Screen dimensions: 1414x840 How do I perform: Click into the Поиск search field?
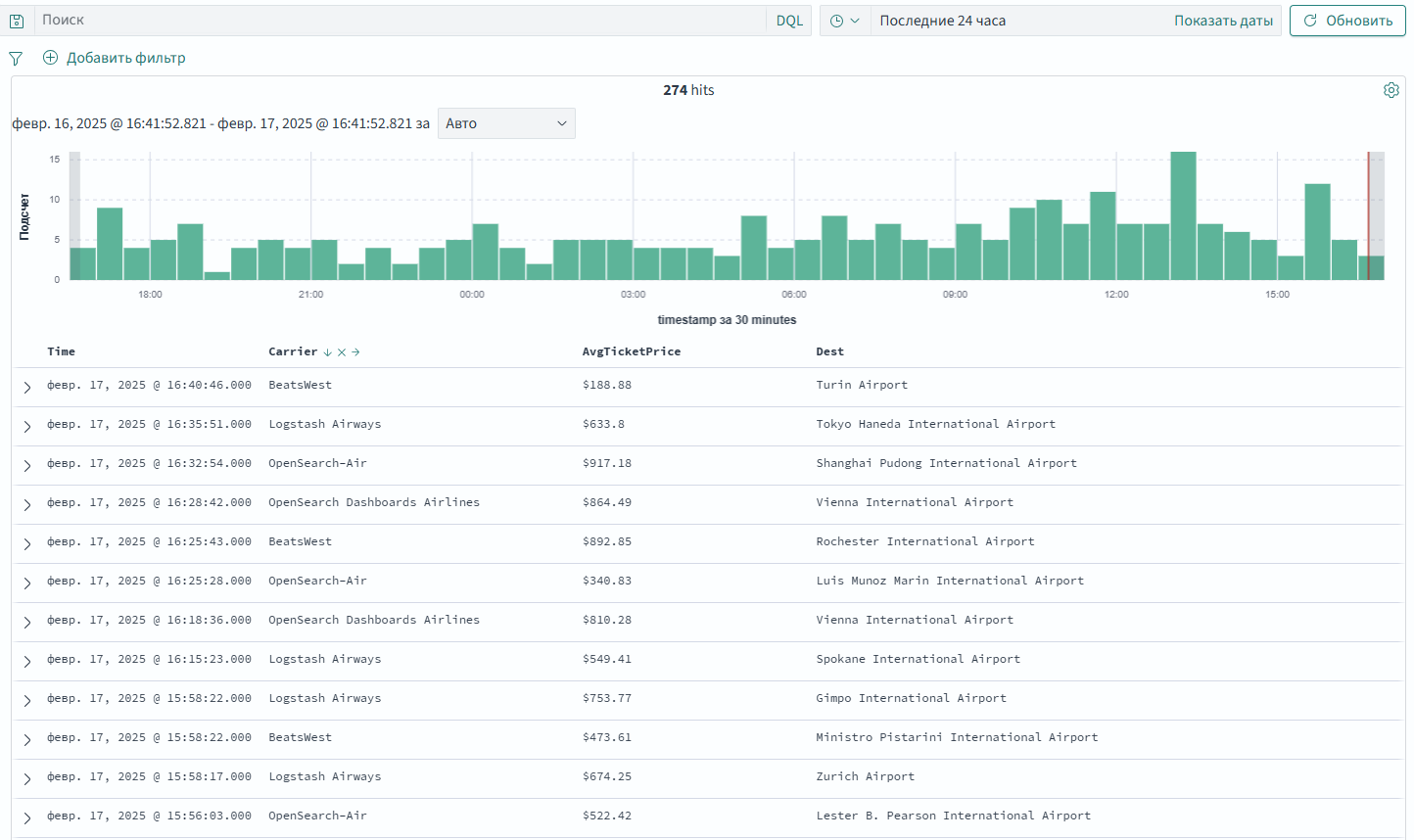pos(401,21)
